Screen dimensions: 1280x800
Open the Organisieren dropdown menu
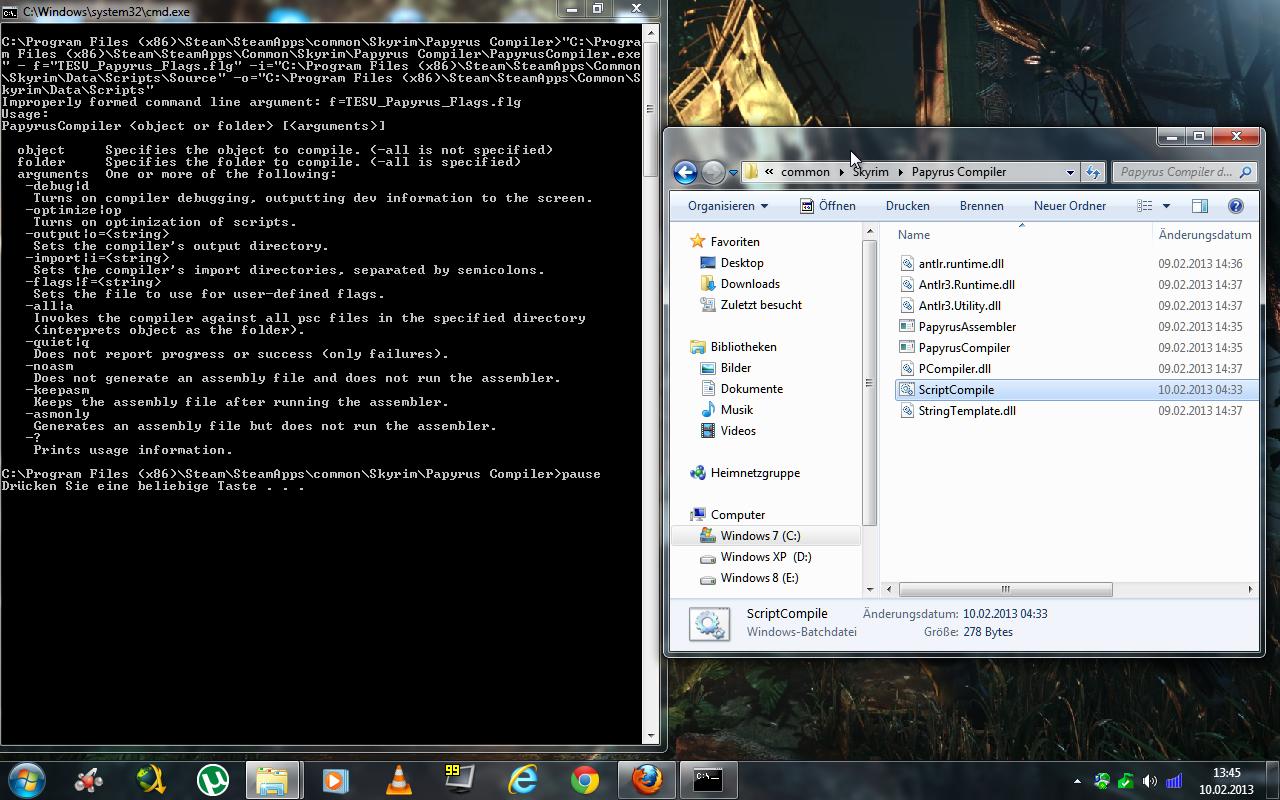(727, 206)
